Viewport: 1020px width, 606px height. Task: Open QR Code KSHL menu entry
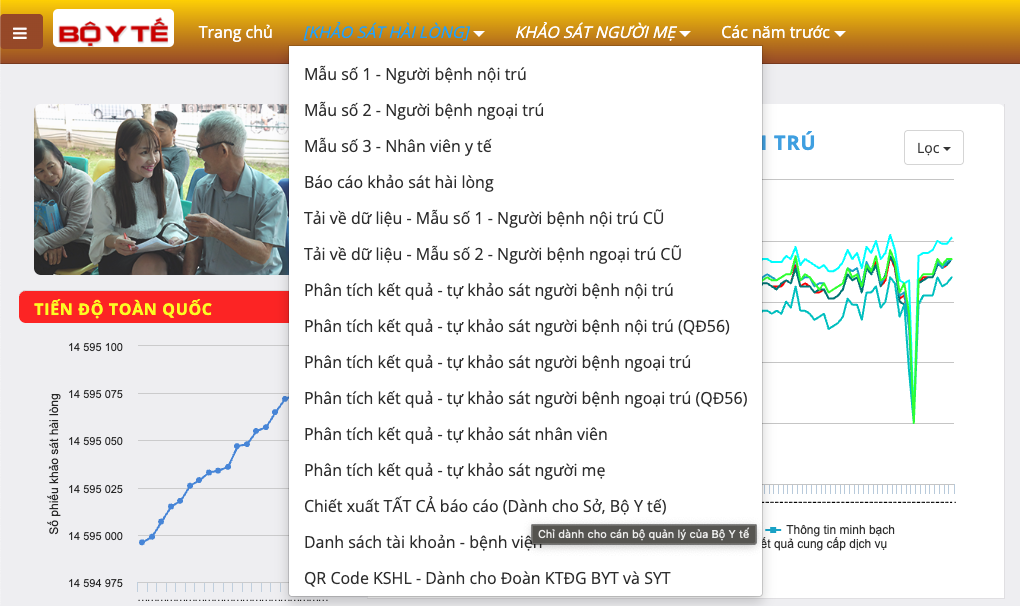[487, 578]
